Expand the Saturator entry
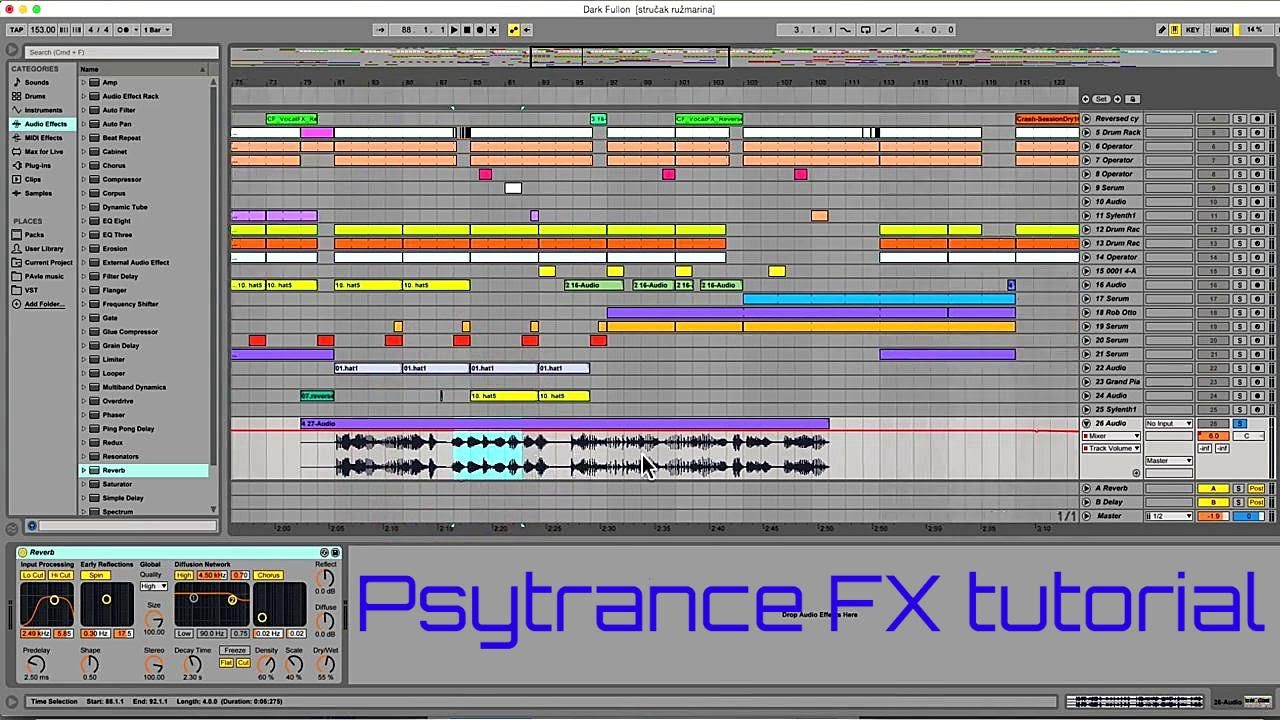 [84, 484]
